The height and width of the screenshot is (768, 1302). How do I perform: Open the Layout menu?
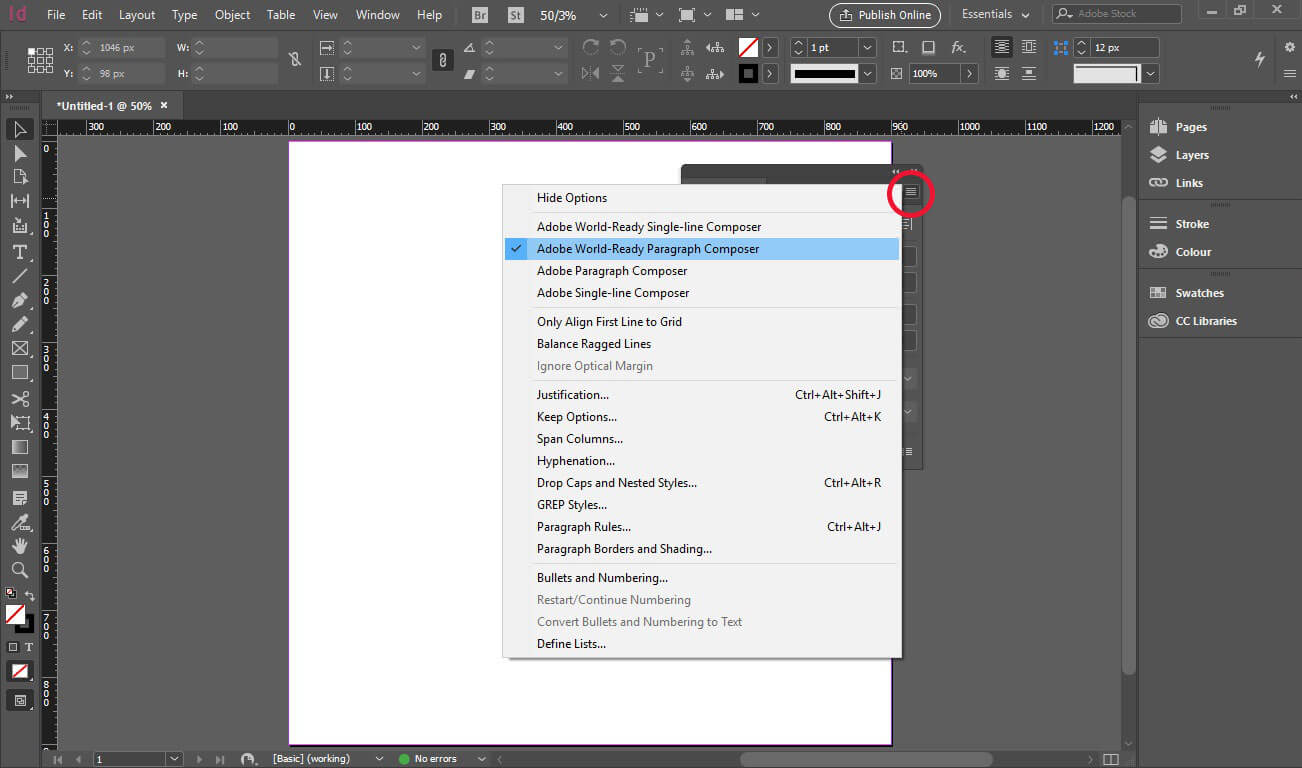tap(137, 15)
